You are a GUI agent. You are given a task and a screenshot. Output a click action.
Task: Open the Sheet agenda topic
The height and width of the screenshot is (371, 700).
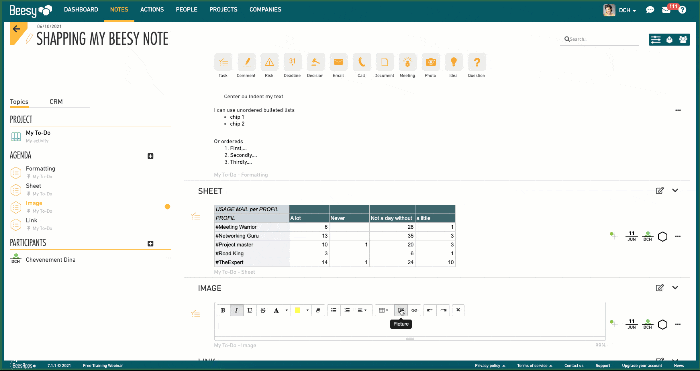(33, 186)
